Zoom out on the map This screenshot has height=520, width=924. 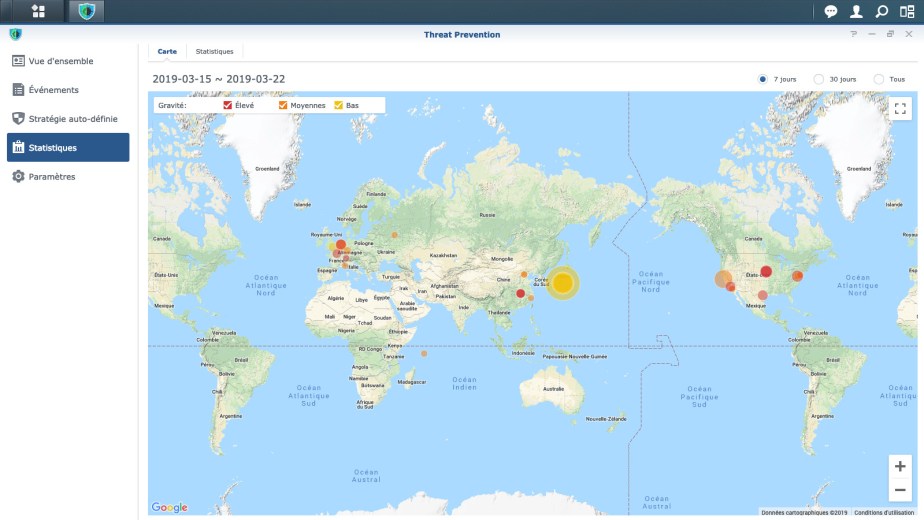point(900,490)
